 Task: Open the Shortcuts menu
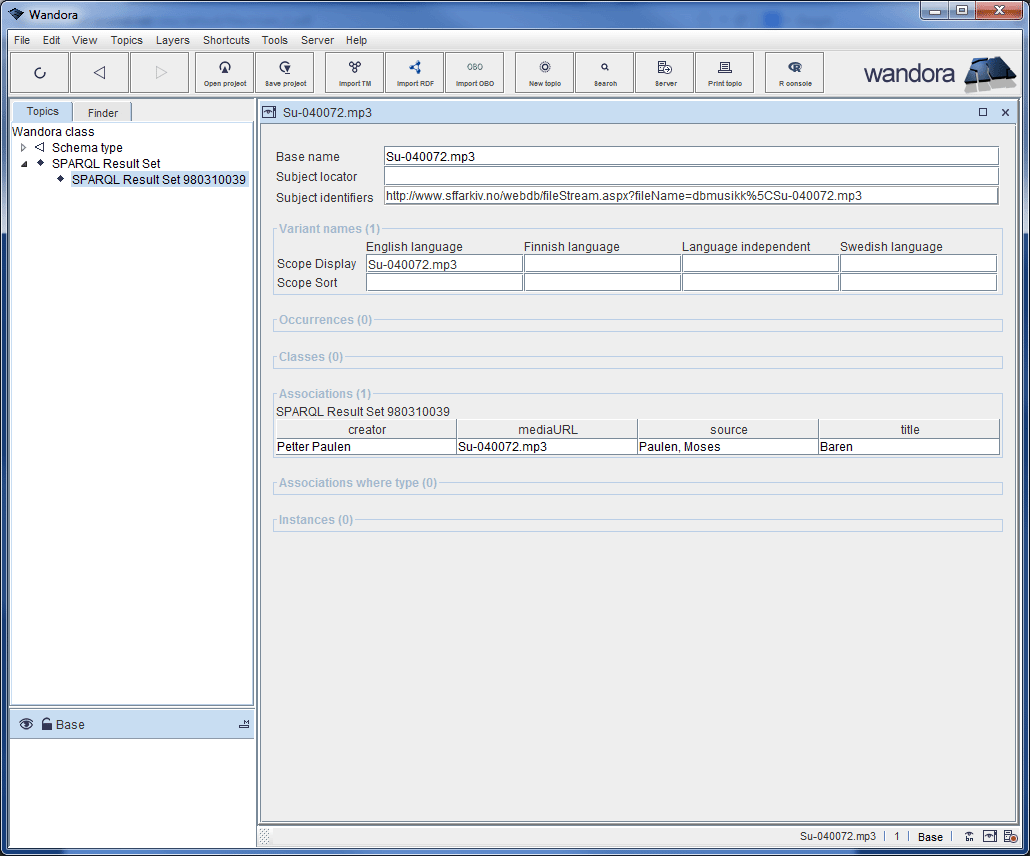[x=225, y=40]
